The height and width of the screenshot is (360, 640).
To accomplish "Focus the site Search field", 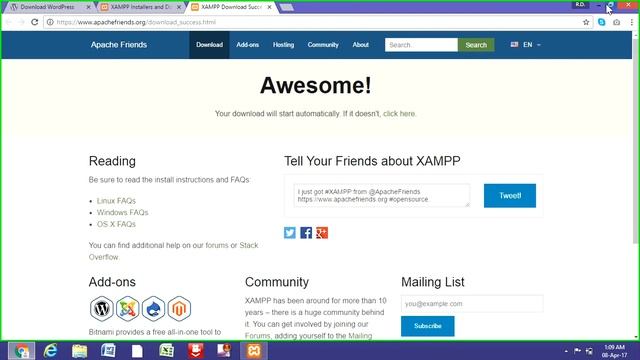I will pos(421,45).
